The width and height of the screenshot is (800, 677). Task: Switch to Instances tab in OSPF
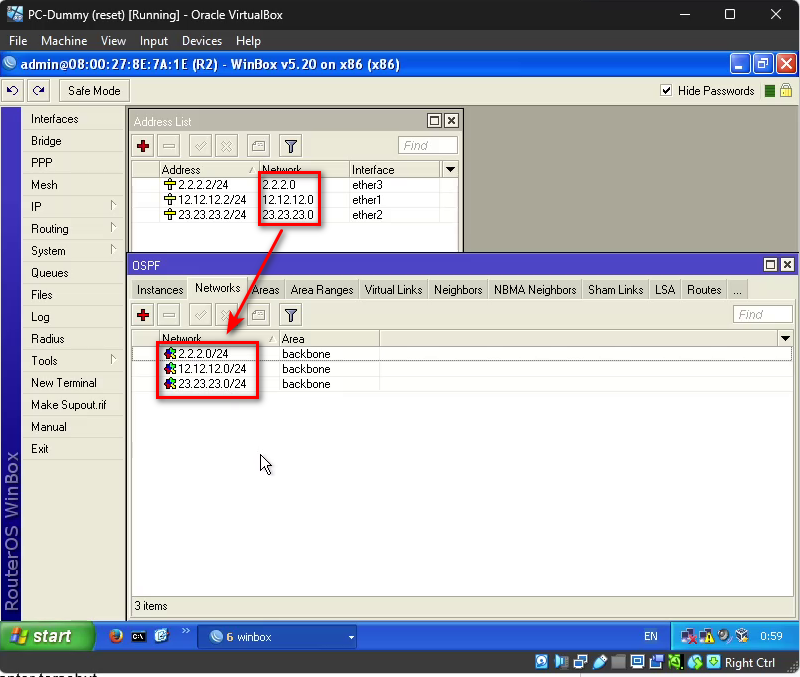tap(160, 290)
